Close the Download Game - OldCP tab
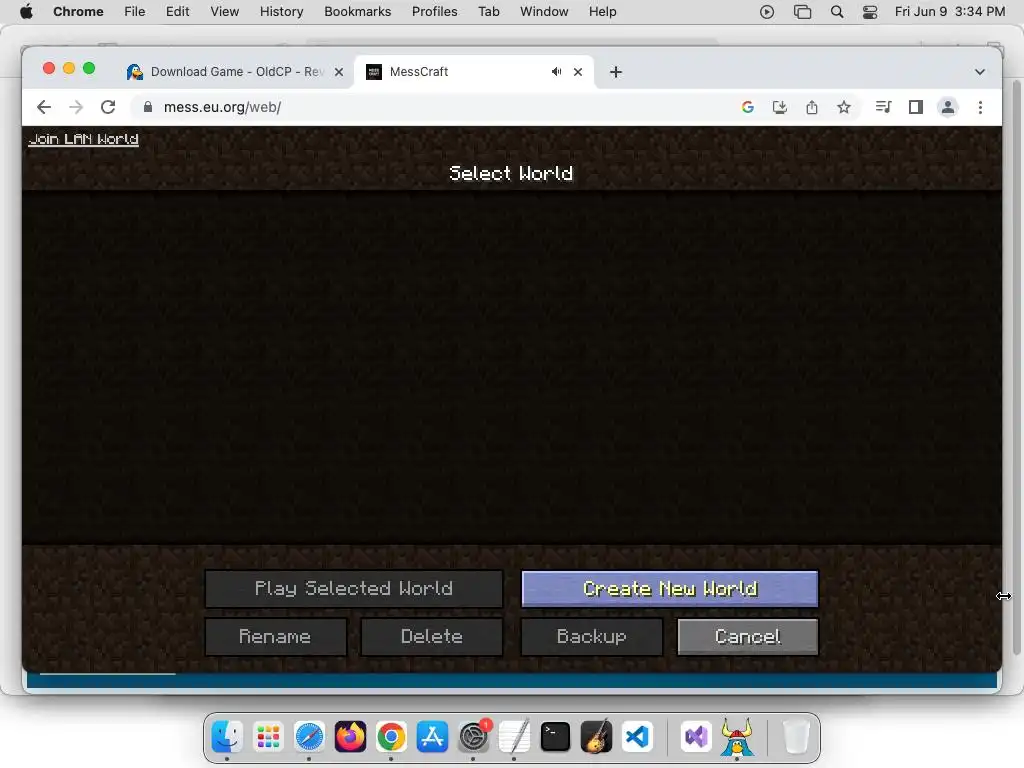Screen dimensions: 1024x768 [339, 72]
